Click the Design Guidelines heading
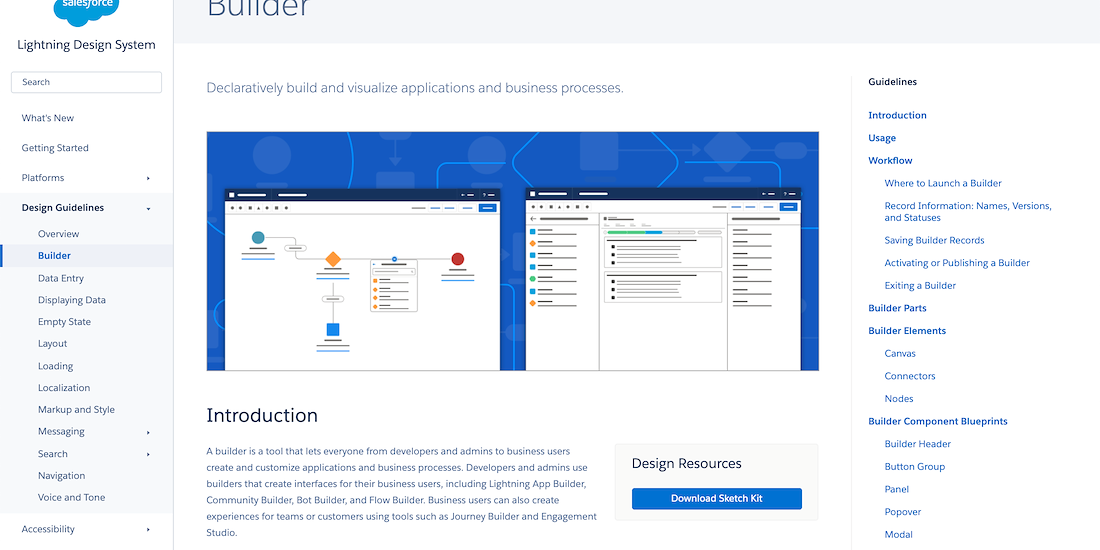1100x550 pixels. 62,208
